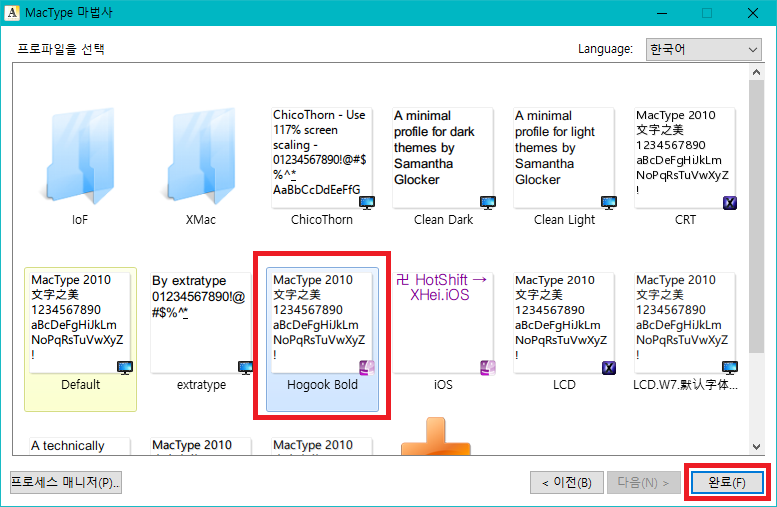Click the 완료(F) finish button
This screenshot has height=507, width=777.
pos(727,482)
